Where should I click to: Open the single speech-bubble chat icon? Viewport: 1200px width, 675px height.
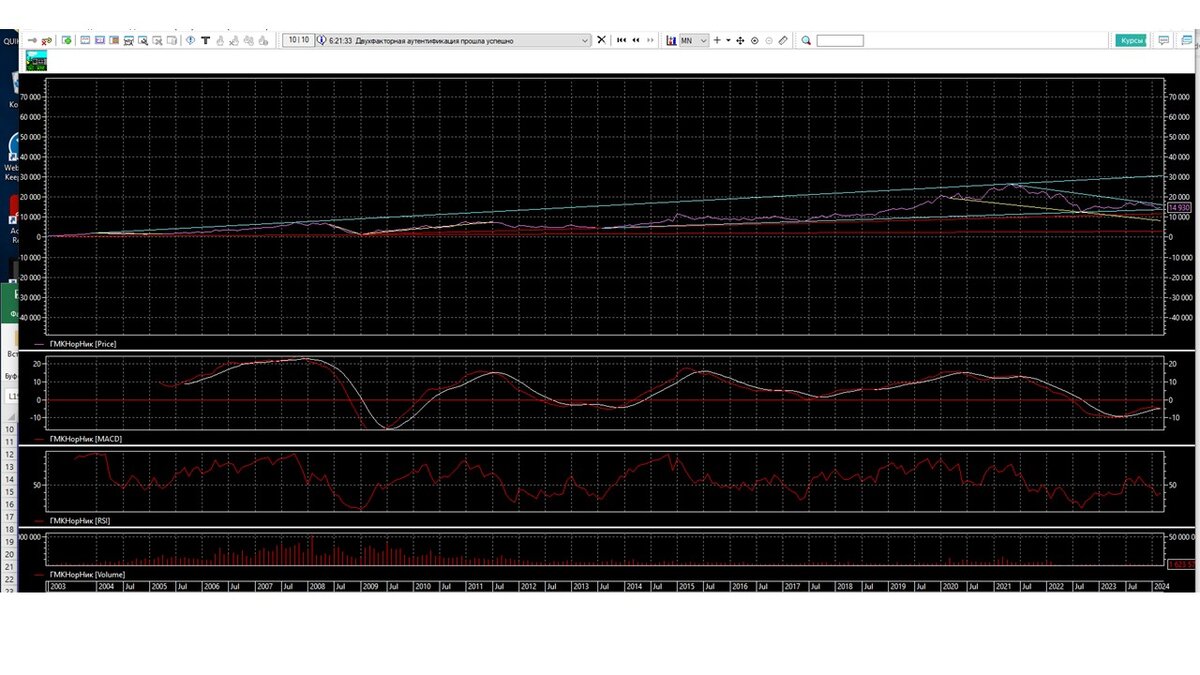click(1163, 40)
